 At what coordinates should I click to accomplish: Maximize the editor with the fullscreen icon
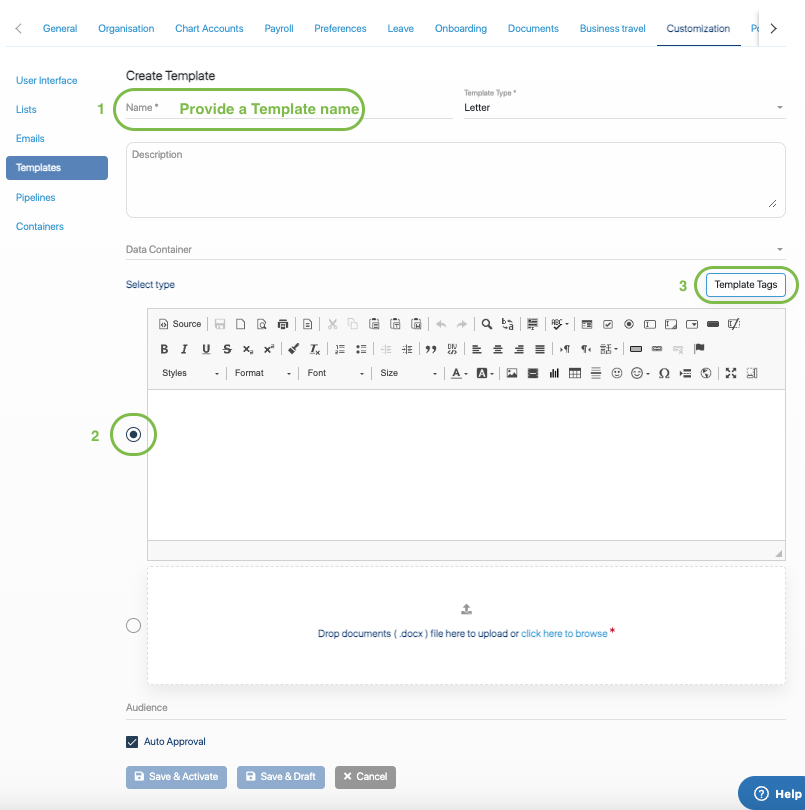[731, 373]
